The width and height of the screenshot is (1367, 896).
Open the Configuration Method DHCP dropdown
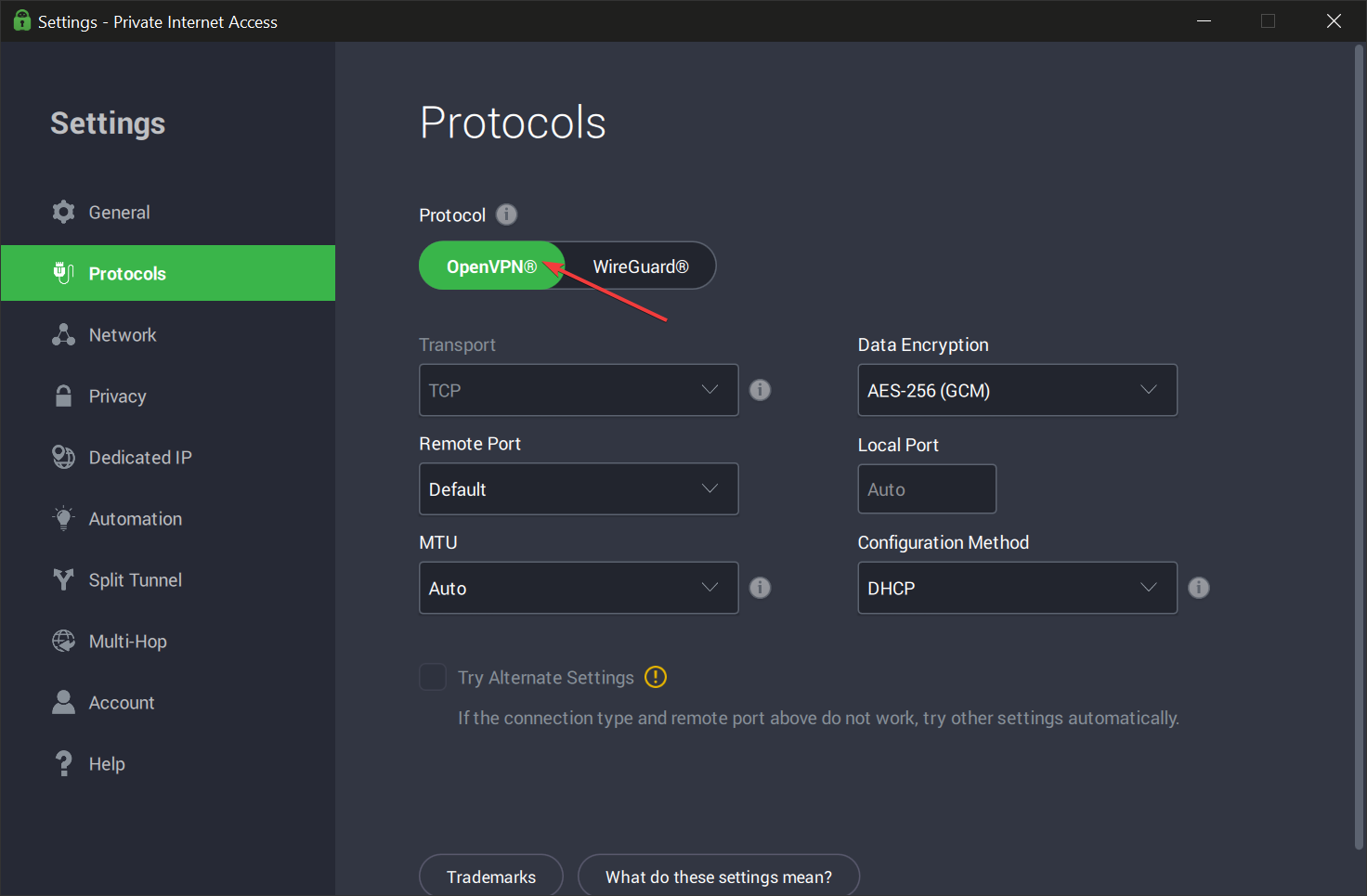pos(1017,588)
